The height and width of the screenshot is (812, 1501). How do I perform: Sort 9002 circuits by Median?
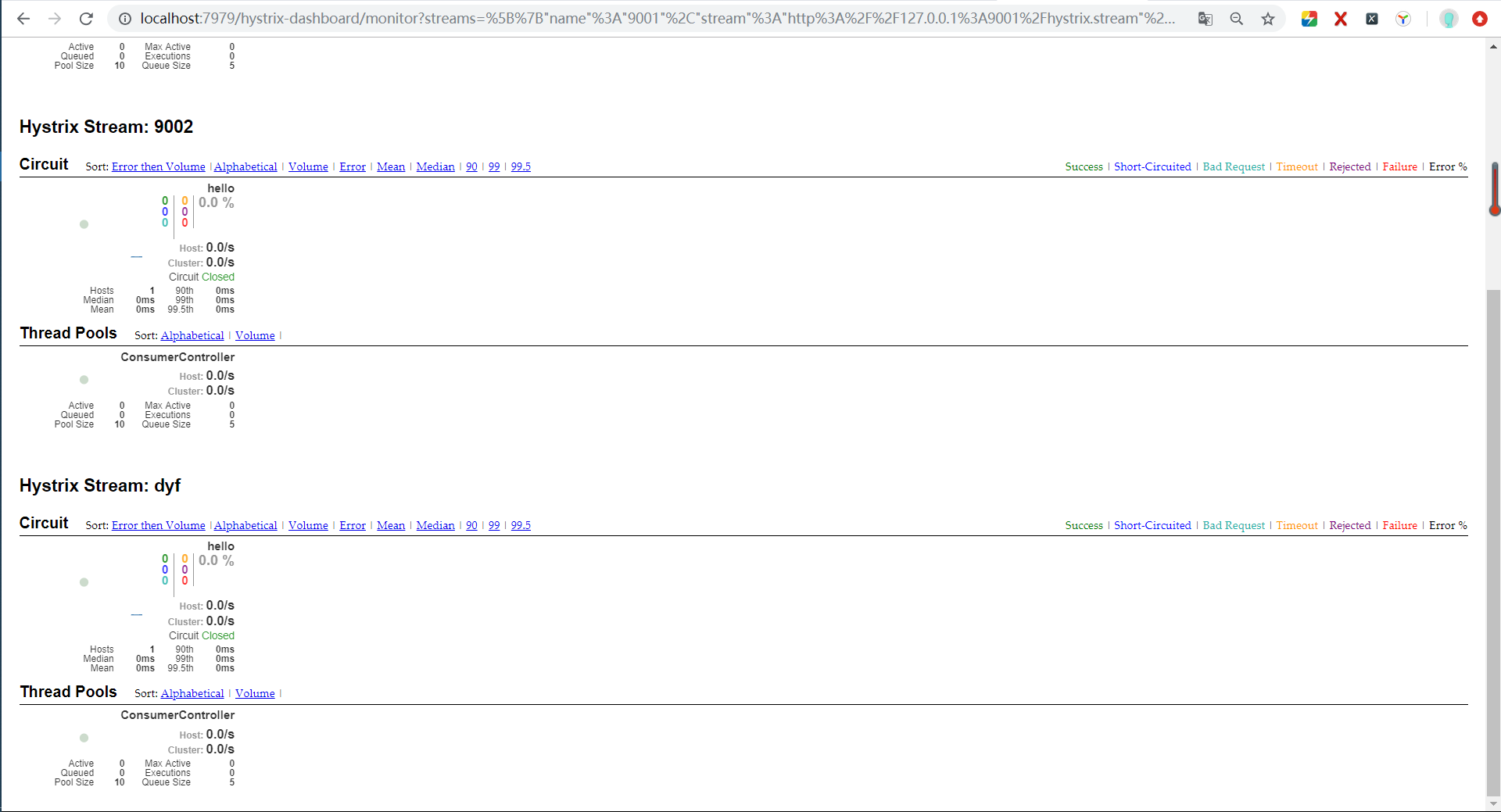coord(435,166)
